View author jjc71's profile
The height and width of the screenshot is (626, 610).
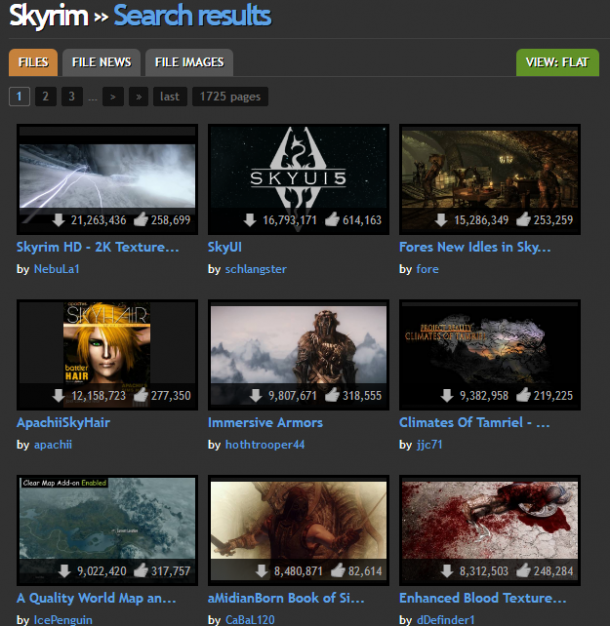(429, 445)
